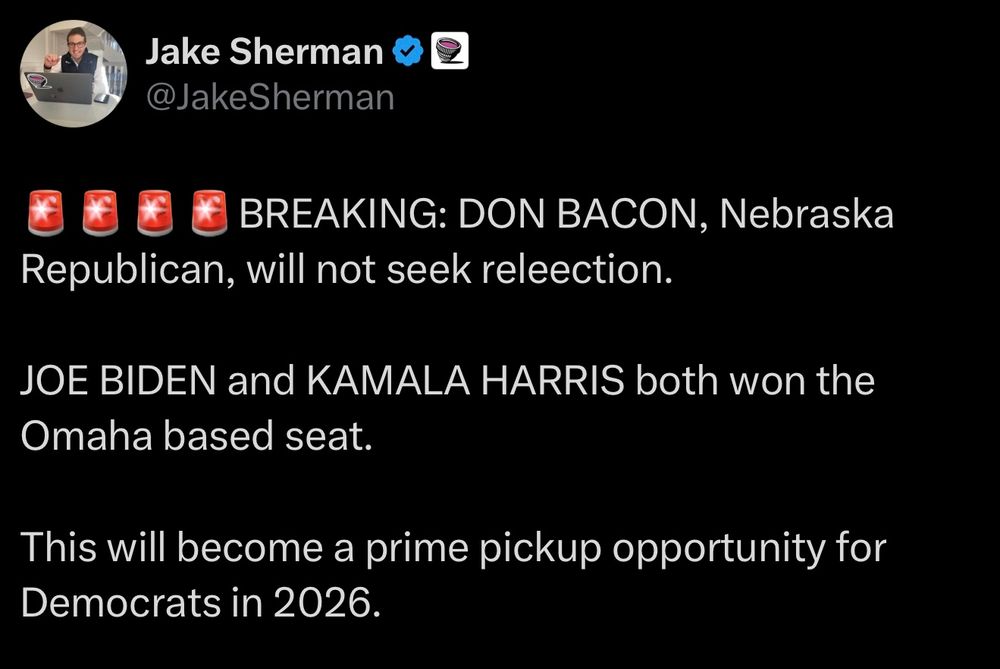Click the misspelled word releection
Screen dimensions: 1000x669
coord(577,269)
